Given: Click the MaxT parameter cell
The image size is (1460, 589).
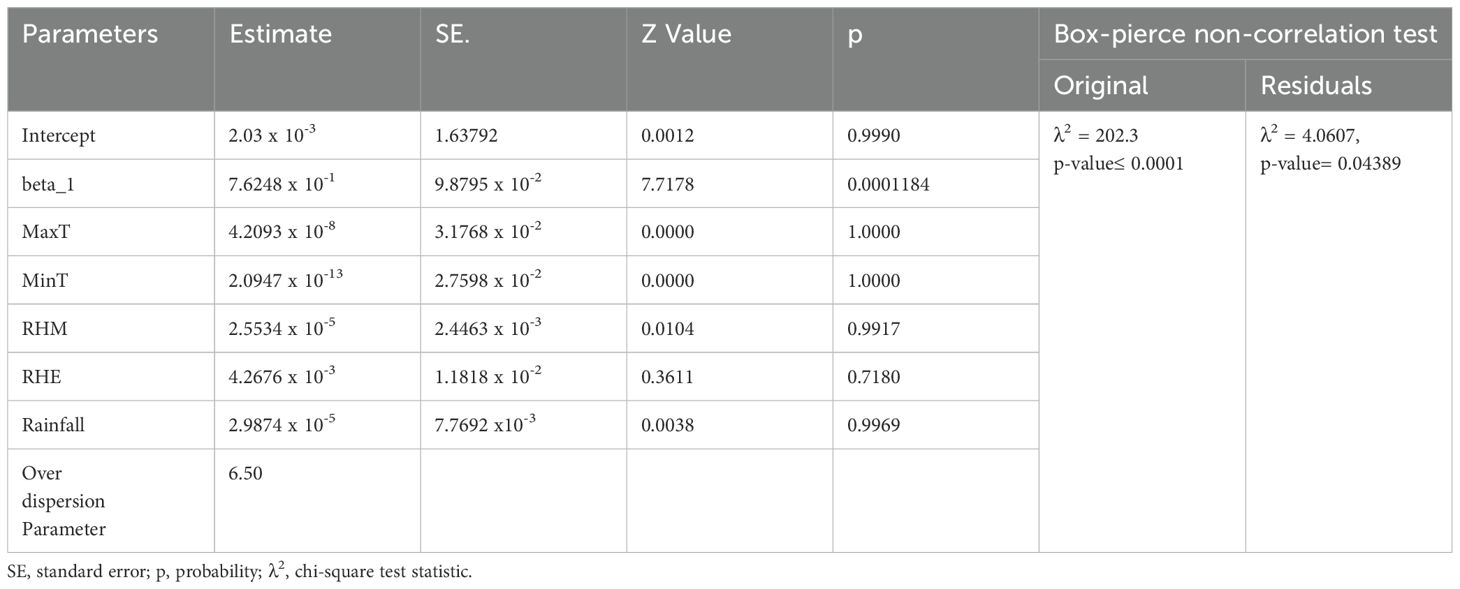Looking at the screenshot, I should pos(46,232).
